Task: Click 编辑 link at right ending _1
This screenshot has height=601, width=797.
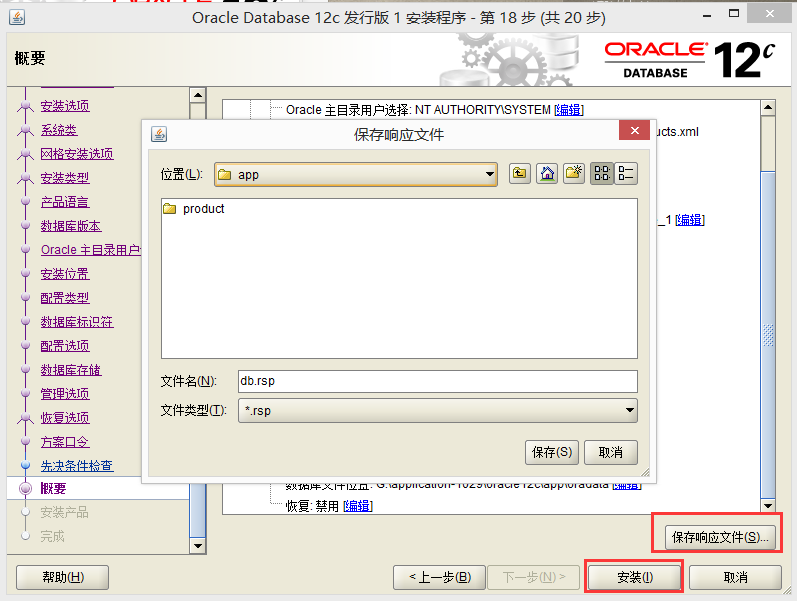Action: click(x=690, y=220)
